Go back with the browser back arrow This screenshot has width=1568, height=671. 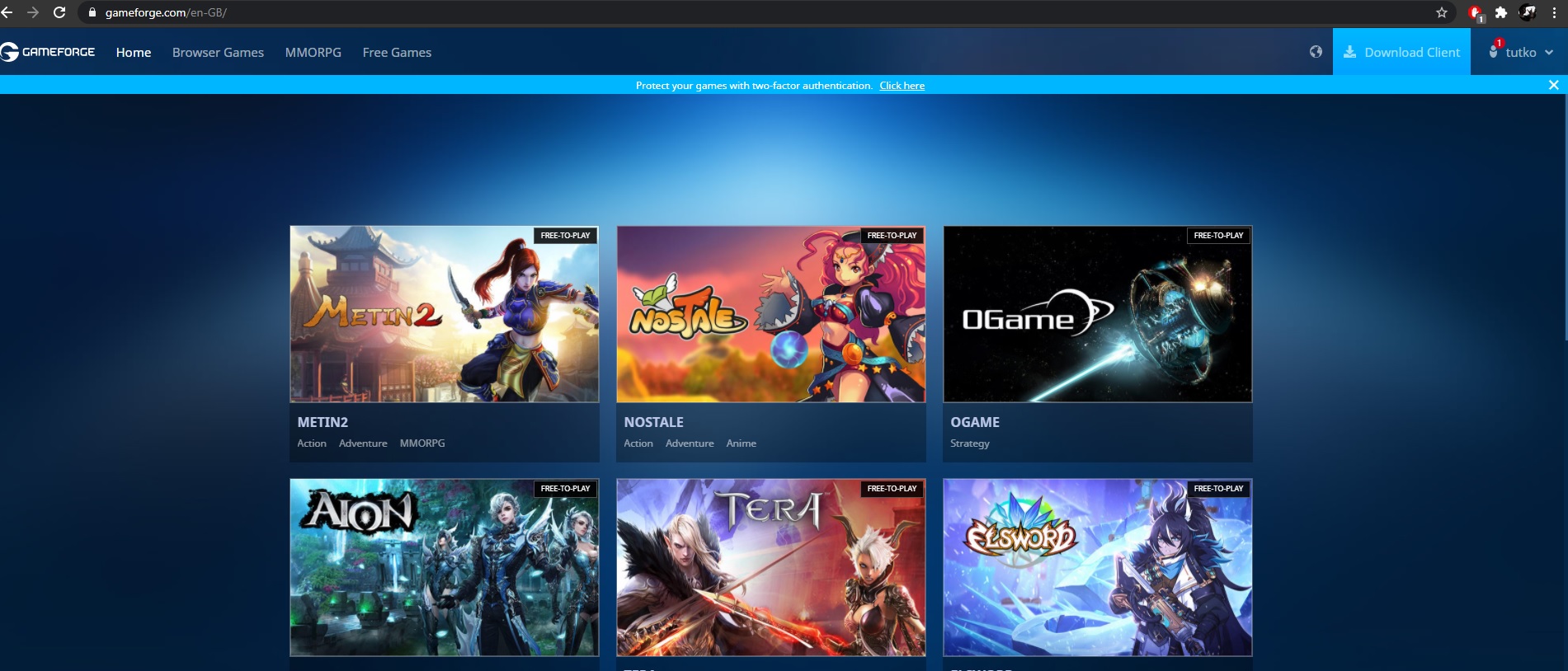pos(7,12)
